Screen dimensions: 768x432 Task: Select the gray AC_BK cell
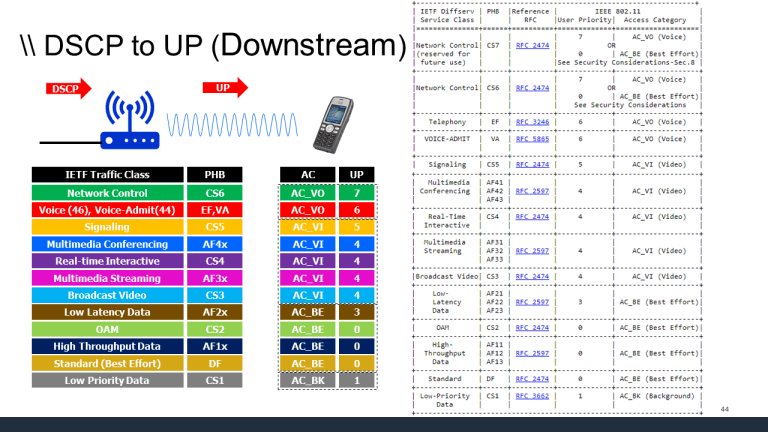point(308,380)
